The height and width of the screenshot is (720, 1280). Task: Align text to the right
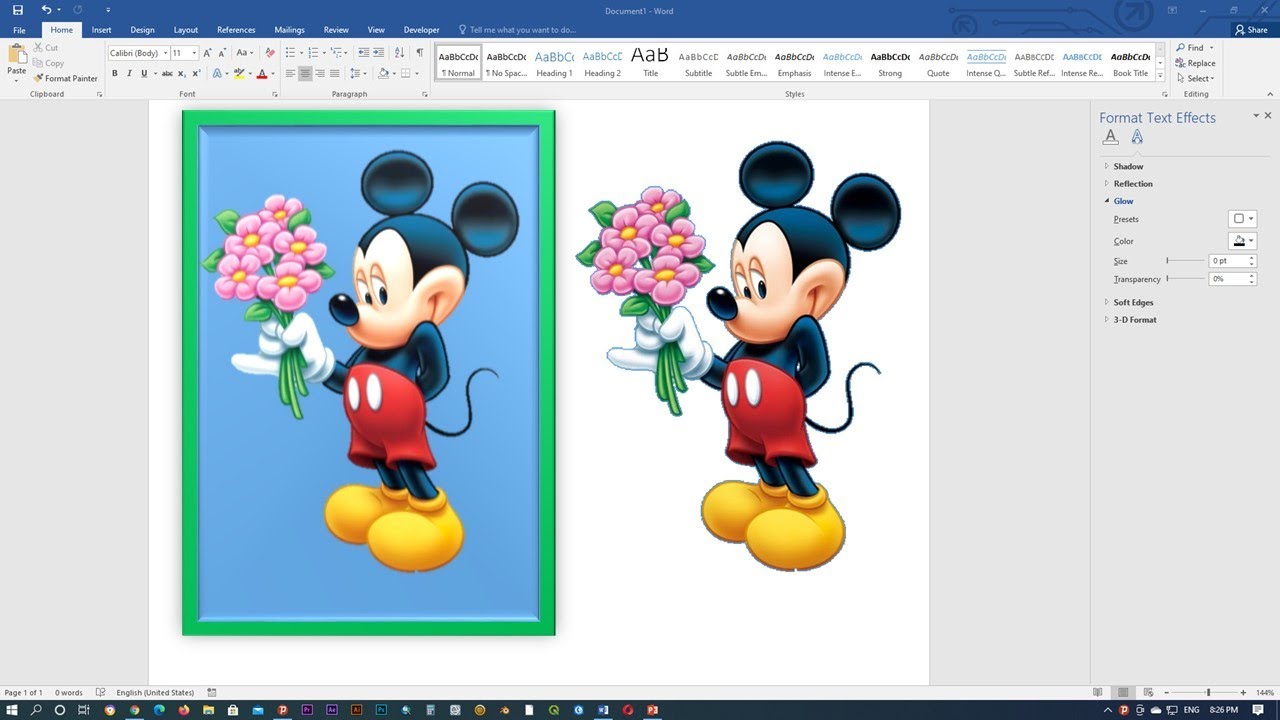[320, 73]
